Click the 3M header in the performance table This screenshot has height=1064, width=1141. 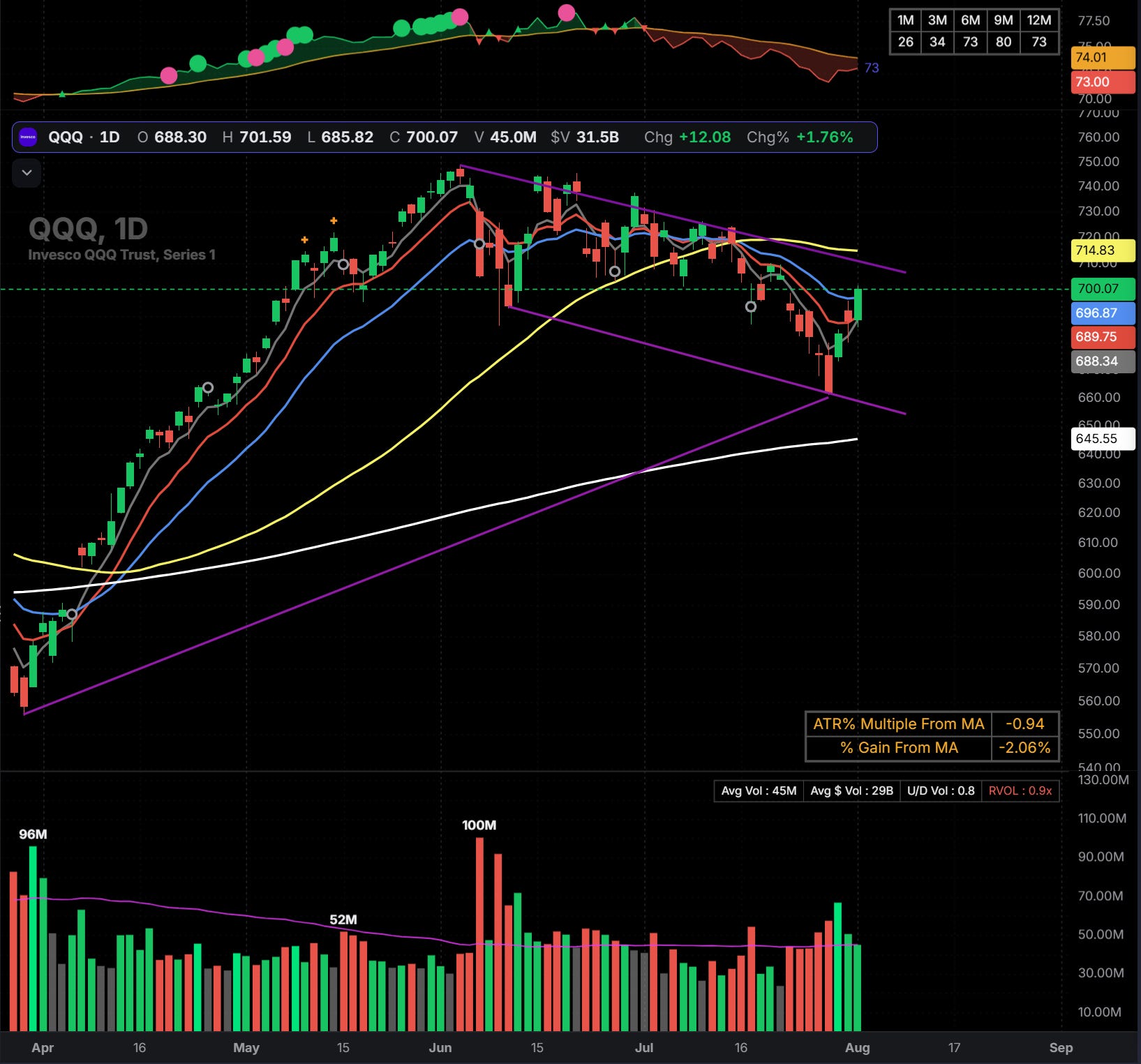tap(937, 20)
